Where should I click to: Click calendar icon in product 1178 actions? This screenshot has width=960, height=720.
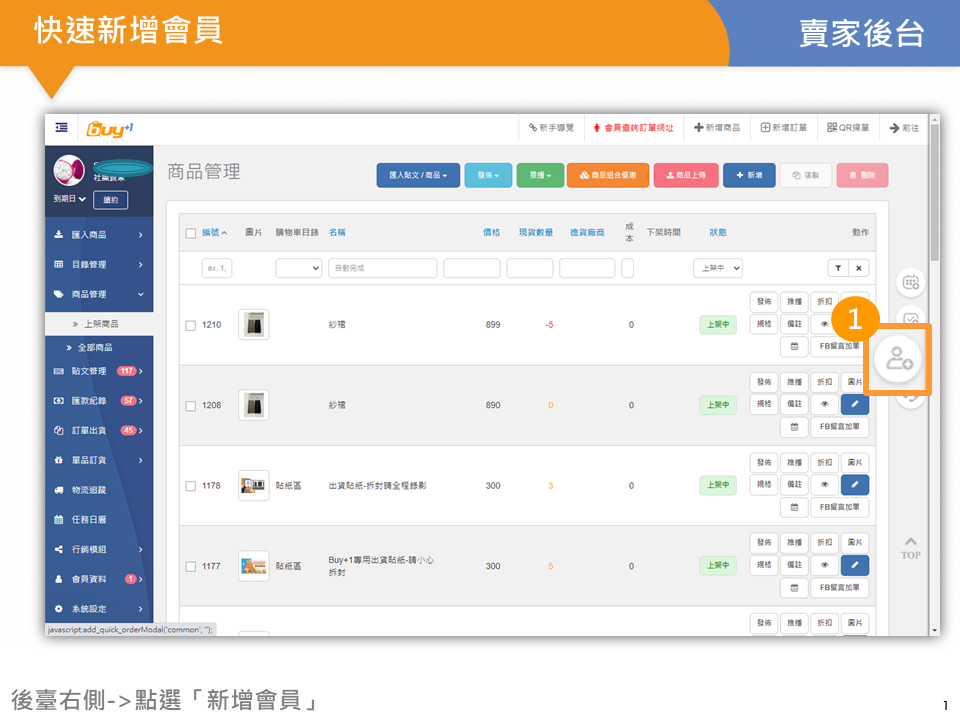point(793,507)
